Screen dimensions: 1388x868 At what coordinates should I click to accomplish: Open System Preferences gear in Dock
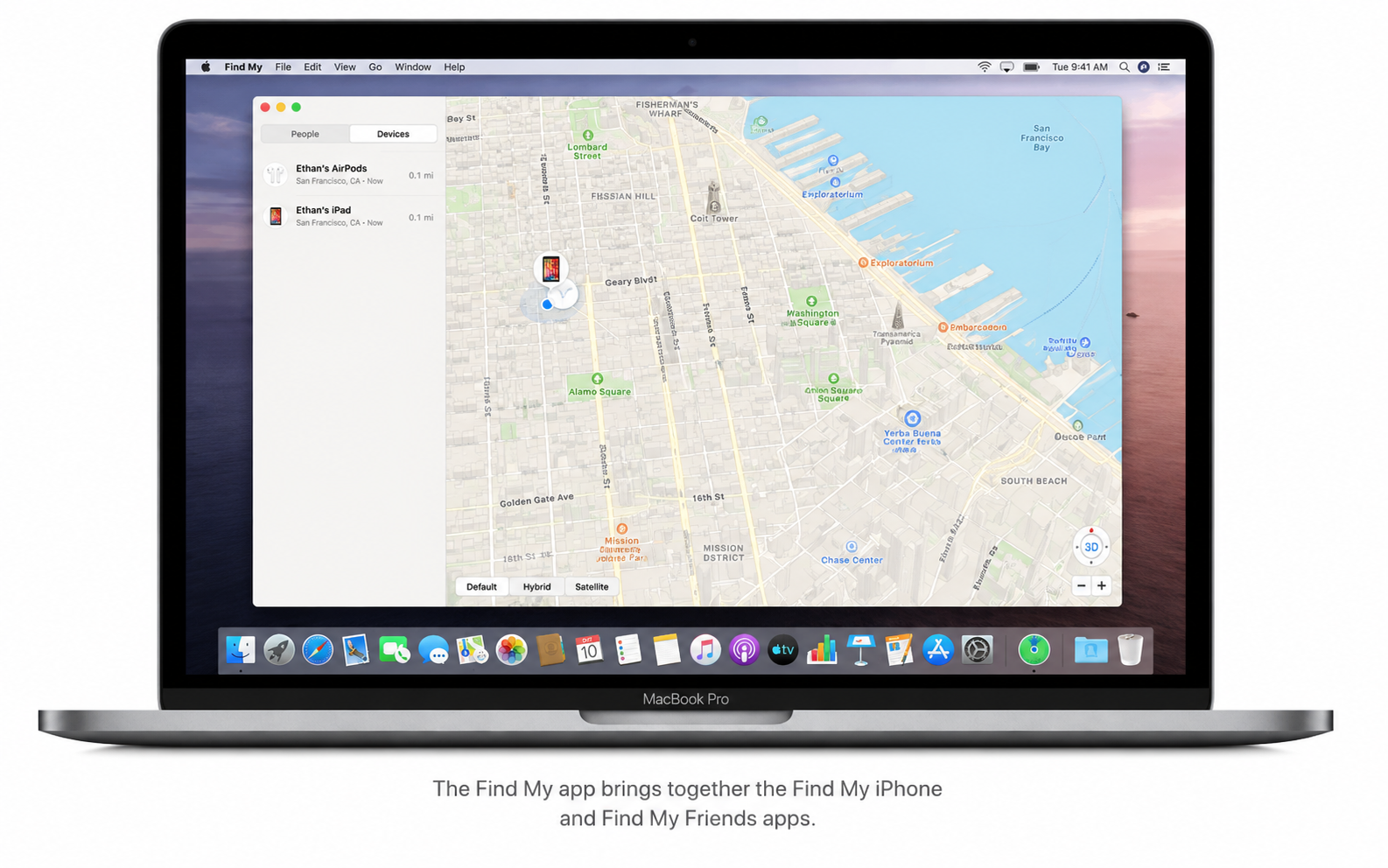pos(977,650)
